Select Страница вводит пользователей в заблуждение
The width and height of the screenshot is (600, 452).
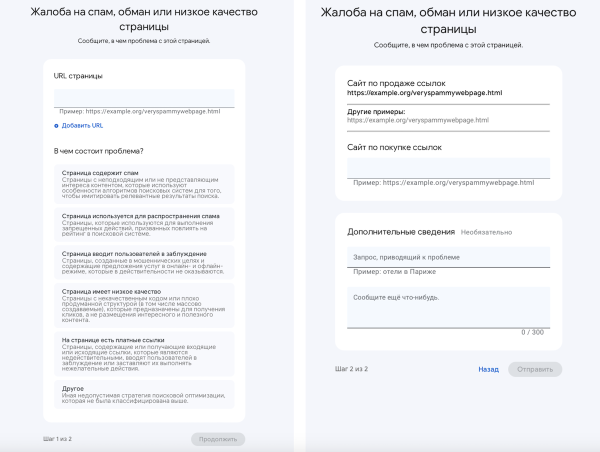tap(144, 263)
